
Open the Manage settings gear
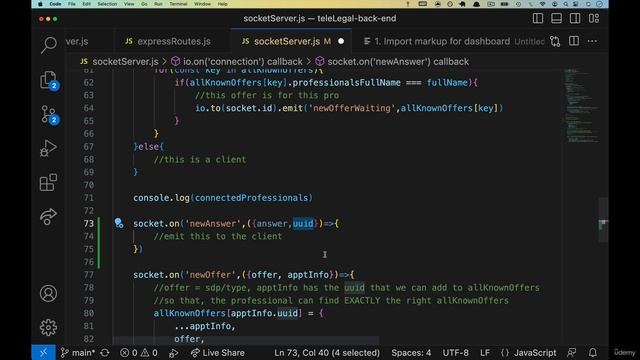coord(49,327)
